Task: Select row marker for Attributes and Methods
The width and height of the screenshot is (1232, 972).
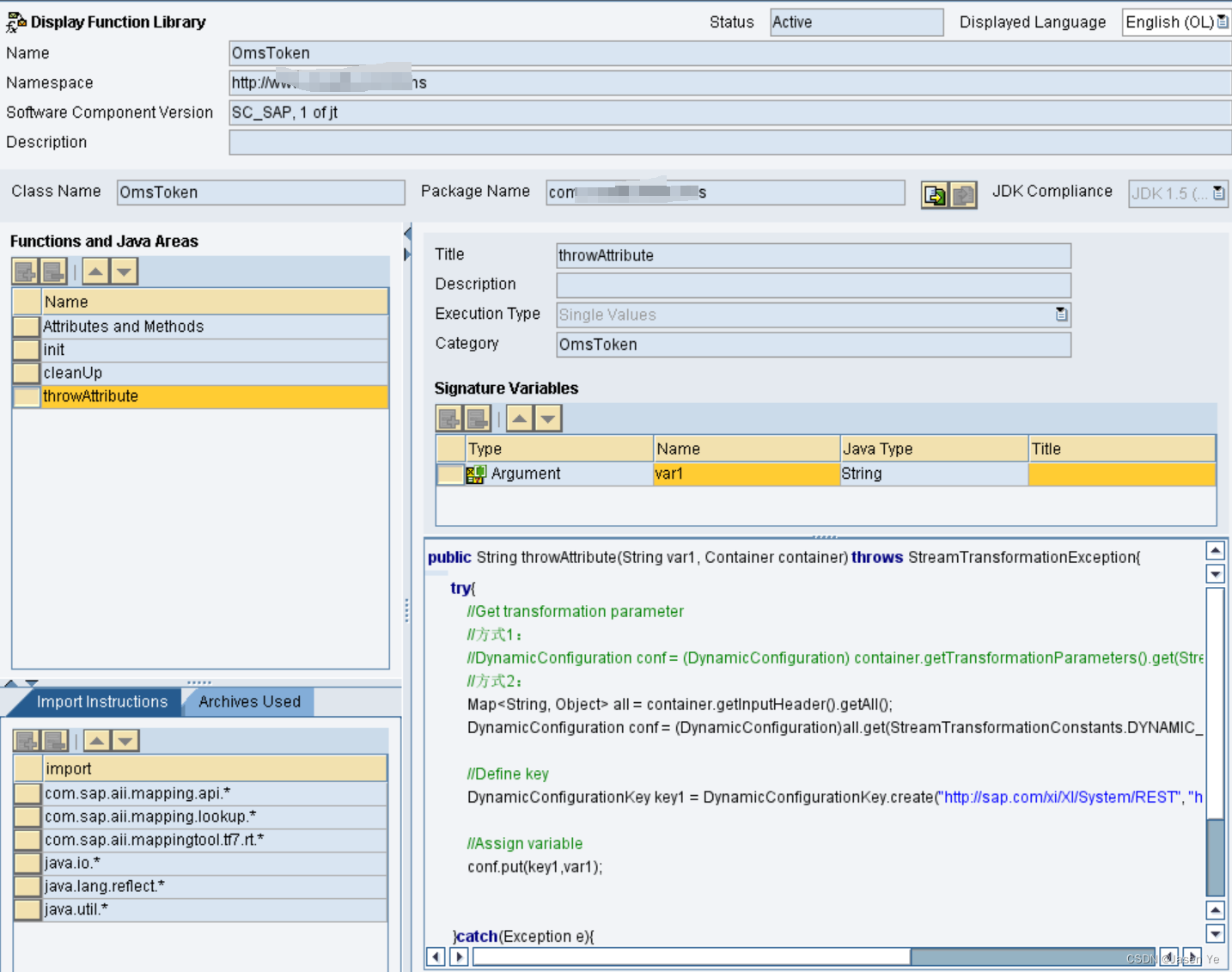Action: pos(27,327)
